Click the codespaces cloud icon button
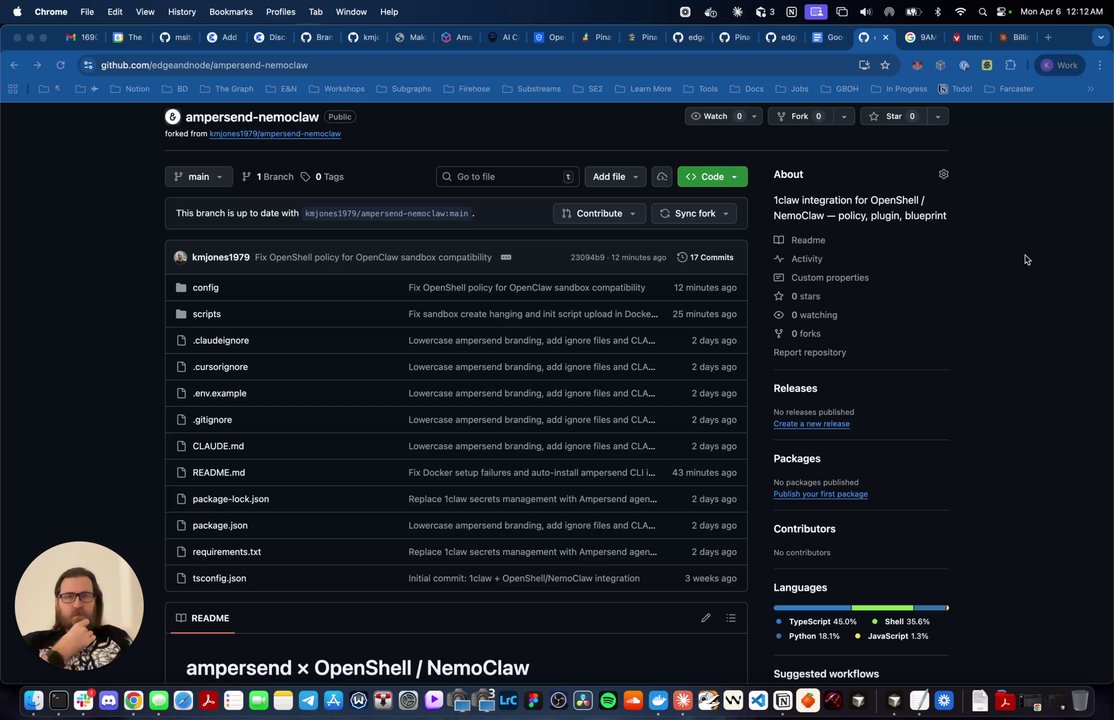The height and width of the screenshot is (720, 1114). (661, 176)
